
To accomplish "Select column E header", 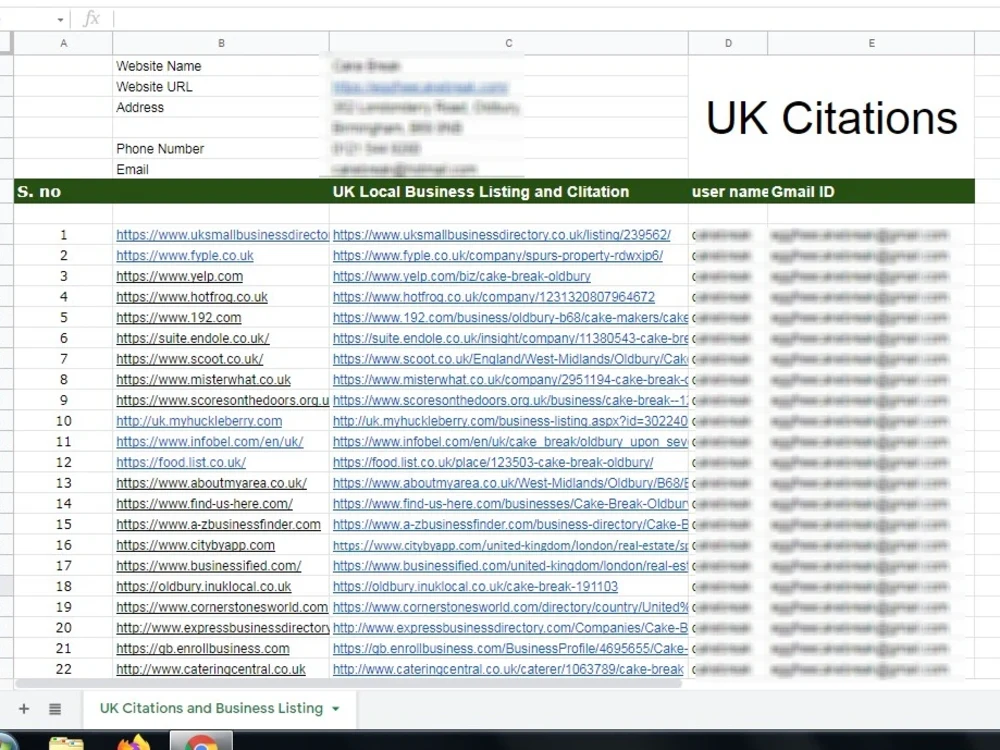I will 871,43.
